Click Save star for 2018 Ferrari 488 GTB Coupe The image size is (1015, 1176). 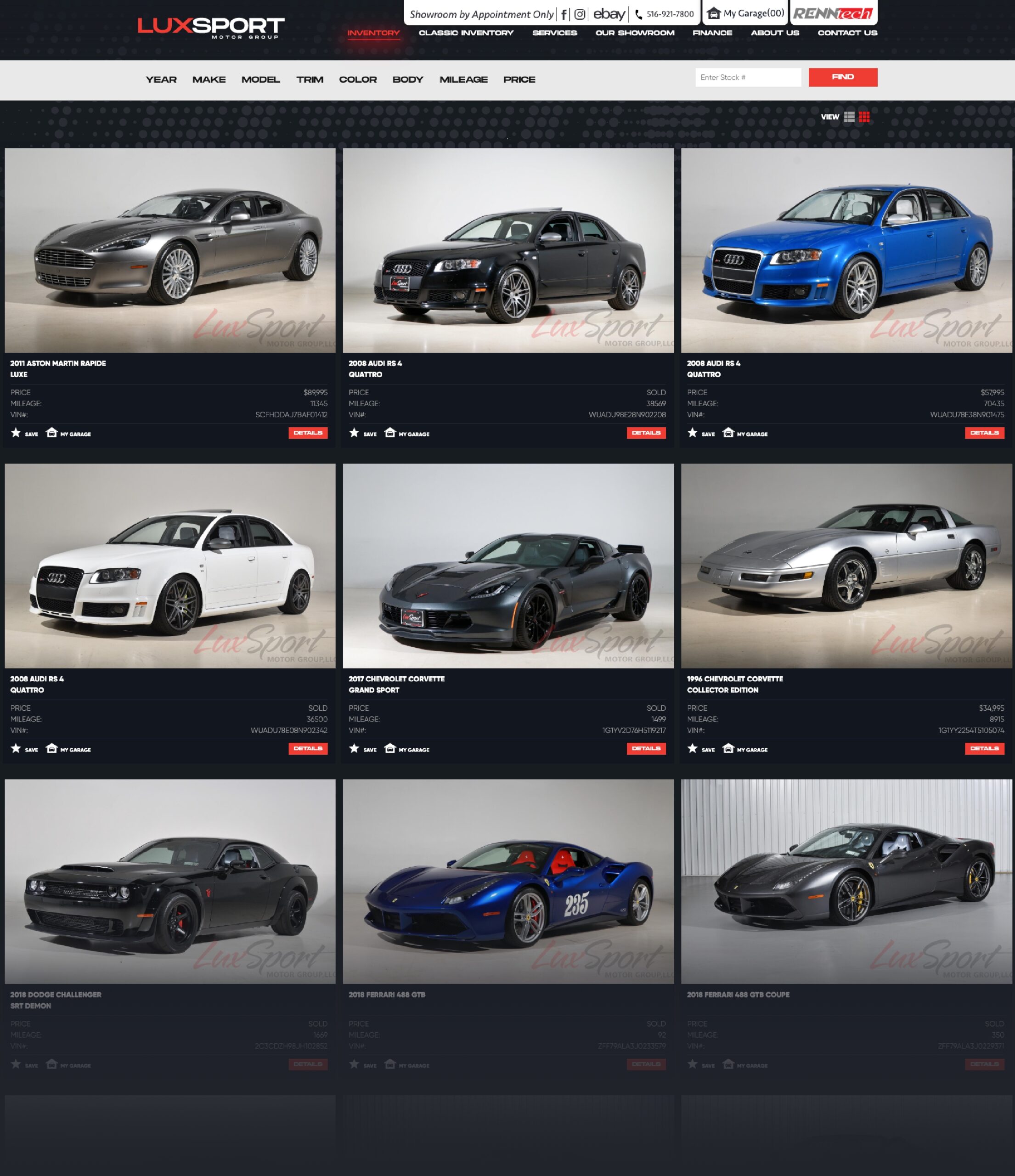point(692,1064)
